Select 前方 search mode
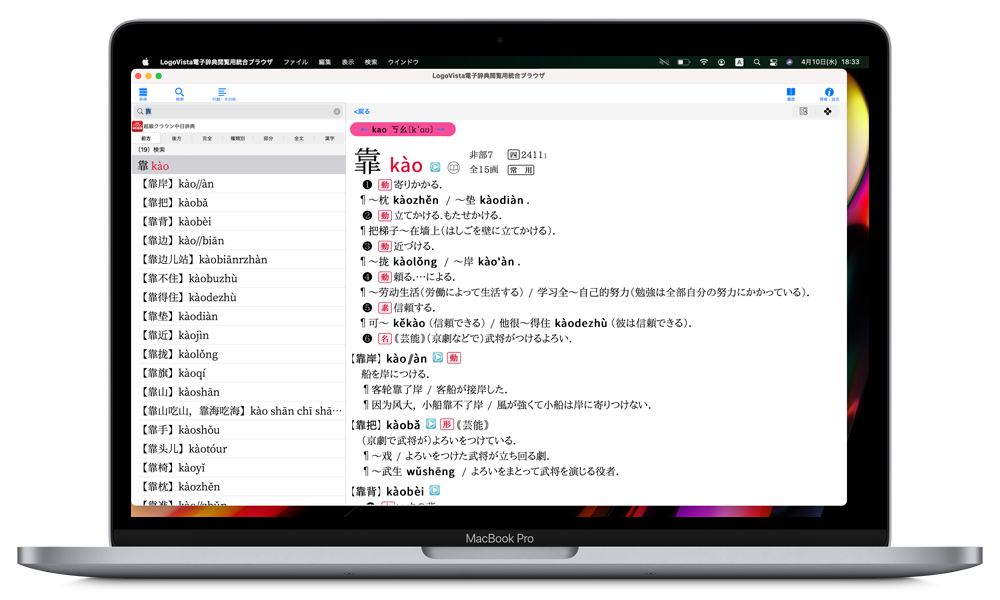Screen dimensions: 1000x600 tap(147, 138)
